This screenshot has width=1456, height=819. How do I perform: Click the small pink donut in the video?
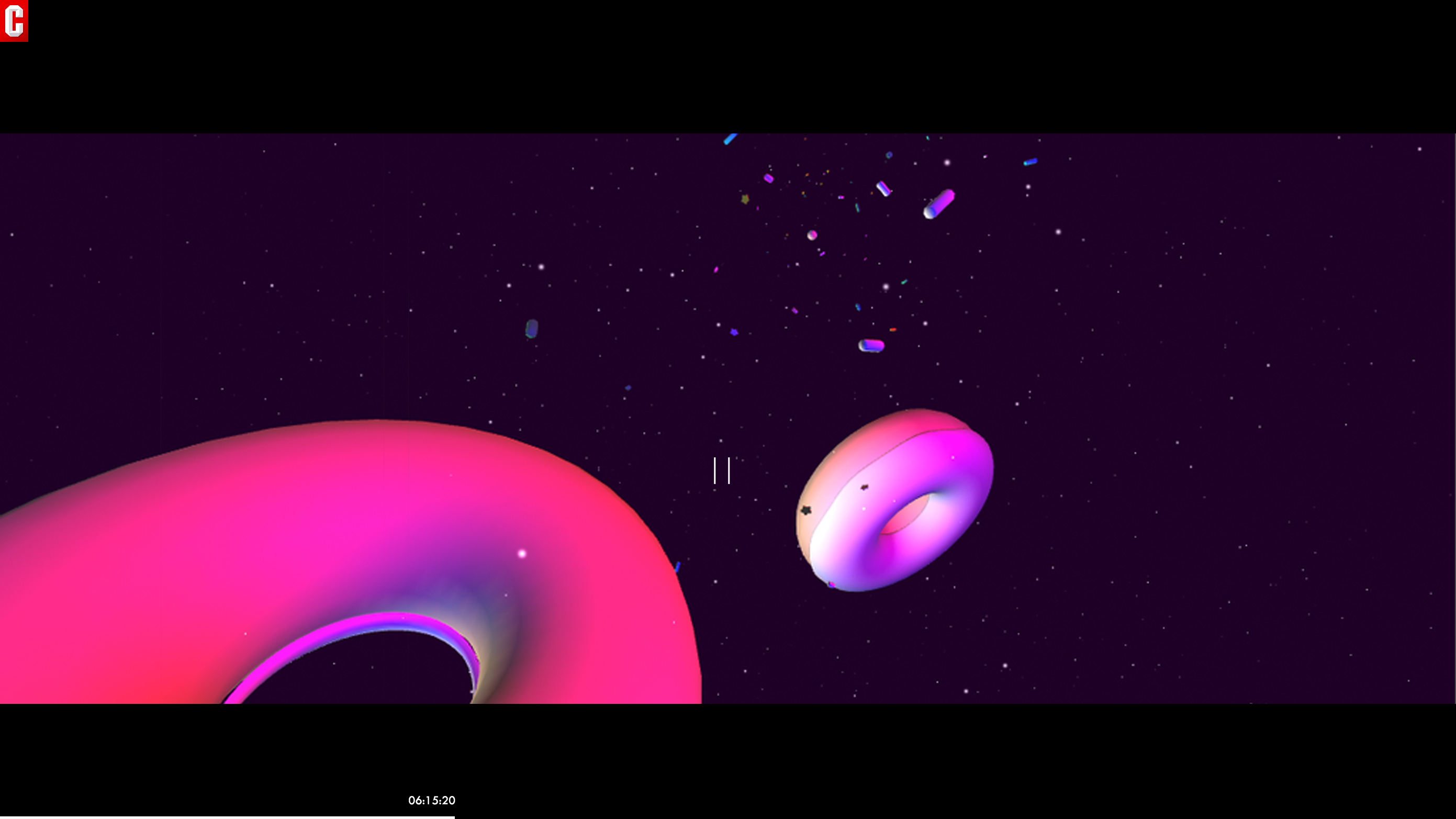895,500
